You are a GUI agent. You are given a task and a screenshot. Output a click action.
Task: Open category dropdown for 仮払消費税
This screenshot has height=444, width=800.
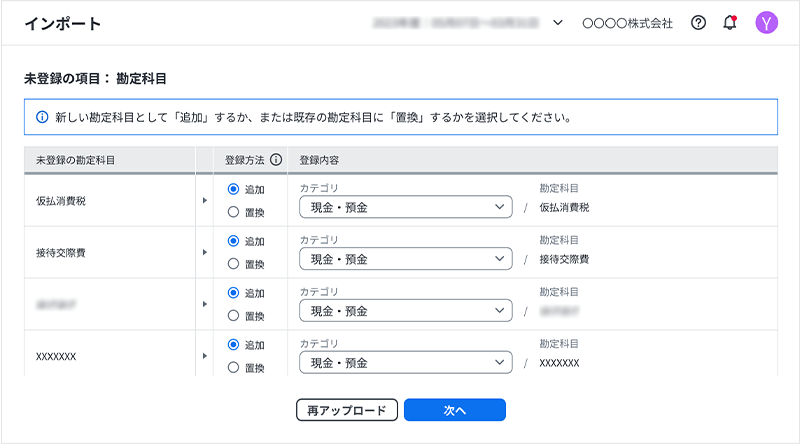click(x=406, y=207)
